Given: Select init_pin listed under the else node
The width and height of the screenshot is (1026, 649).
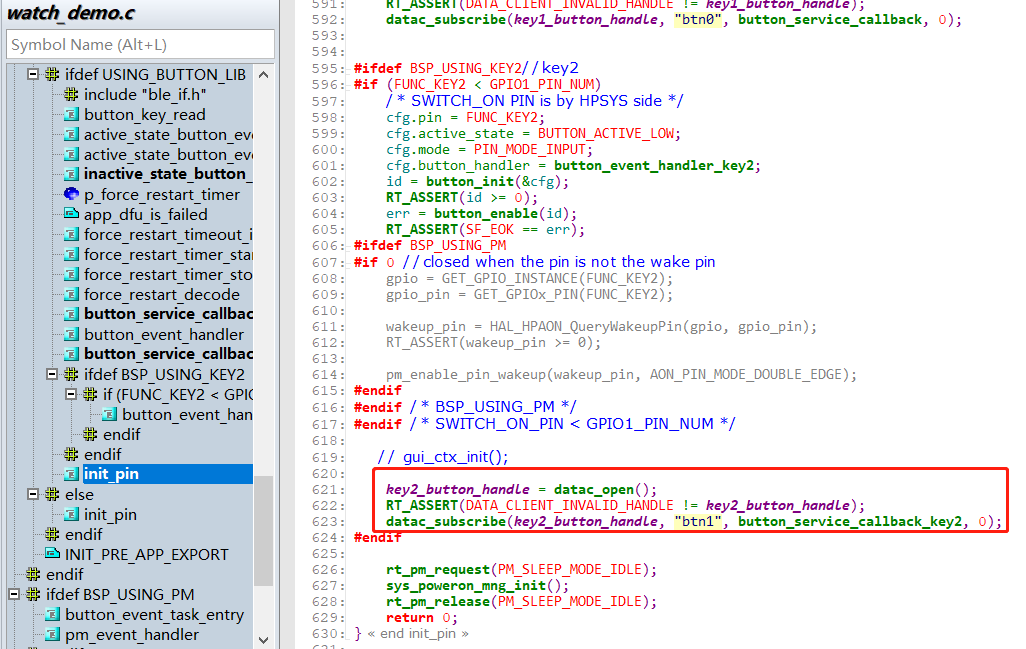Looking at the screenshot, I should [x=110, y=515].
